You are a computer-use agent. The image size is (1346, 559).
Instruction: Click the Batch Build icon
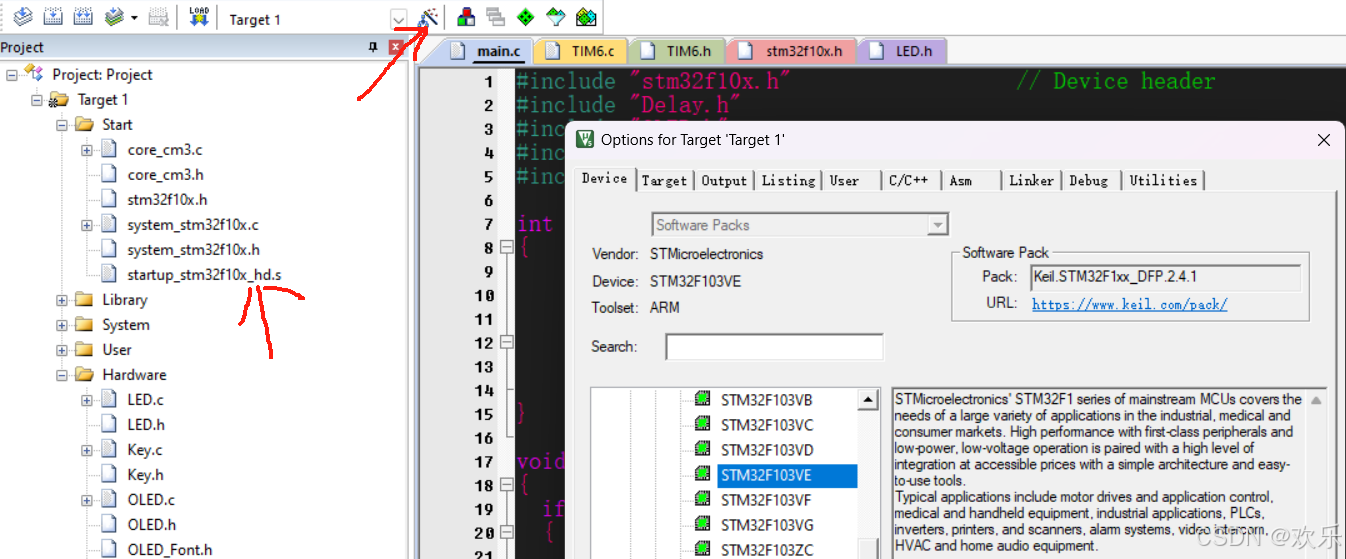coord(115,17)
